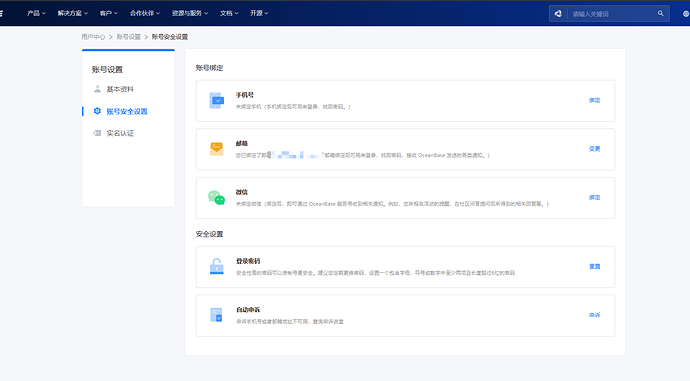Click the ID card icon beside 实名认证
690x381 pixels.
click(x=97, y=133)
